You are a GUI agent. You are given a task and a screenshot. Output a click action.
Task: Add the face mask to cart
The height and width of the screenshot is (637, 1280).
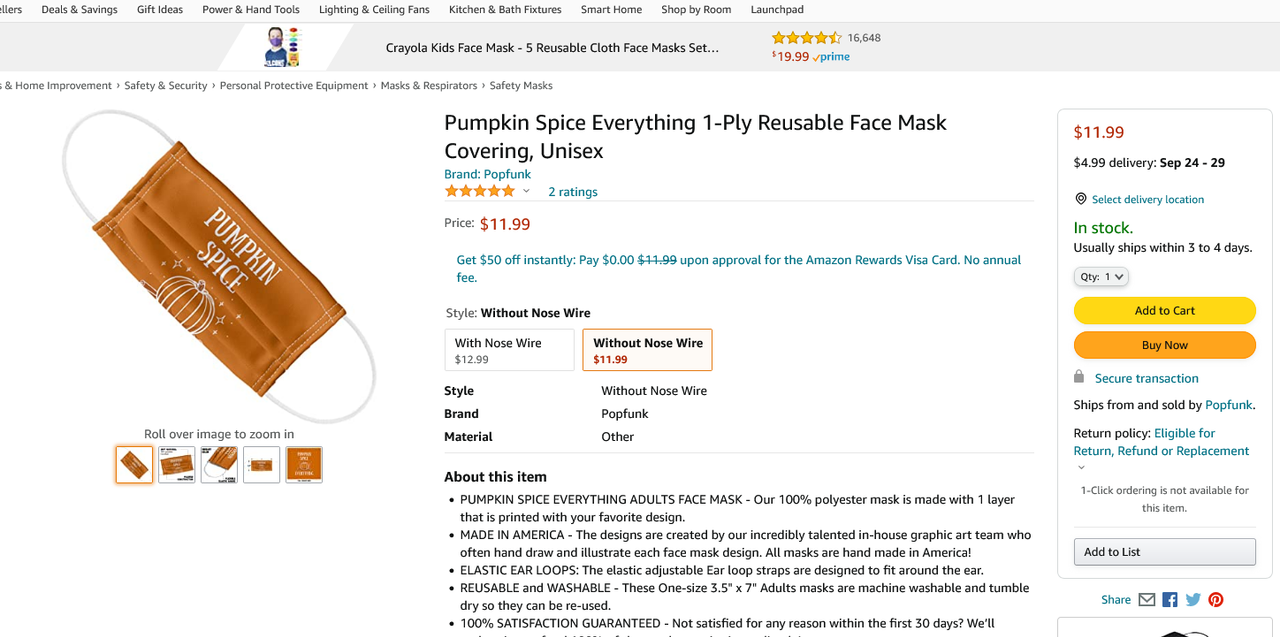1165,310
